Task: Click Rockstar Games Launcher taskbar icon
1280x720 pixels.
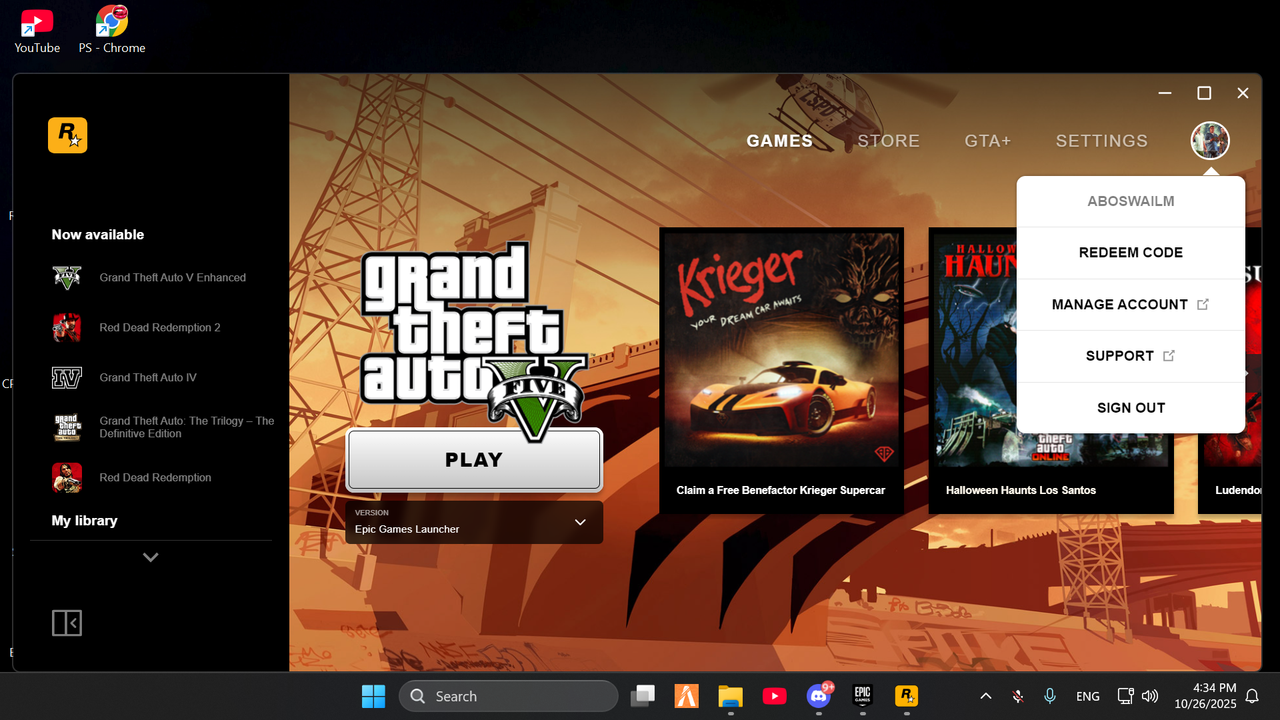Action: click(907, 696)
